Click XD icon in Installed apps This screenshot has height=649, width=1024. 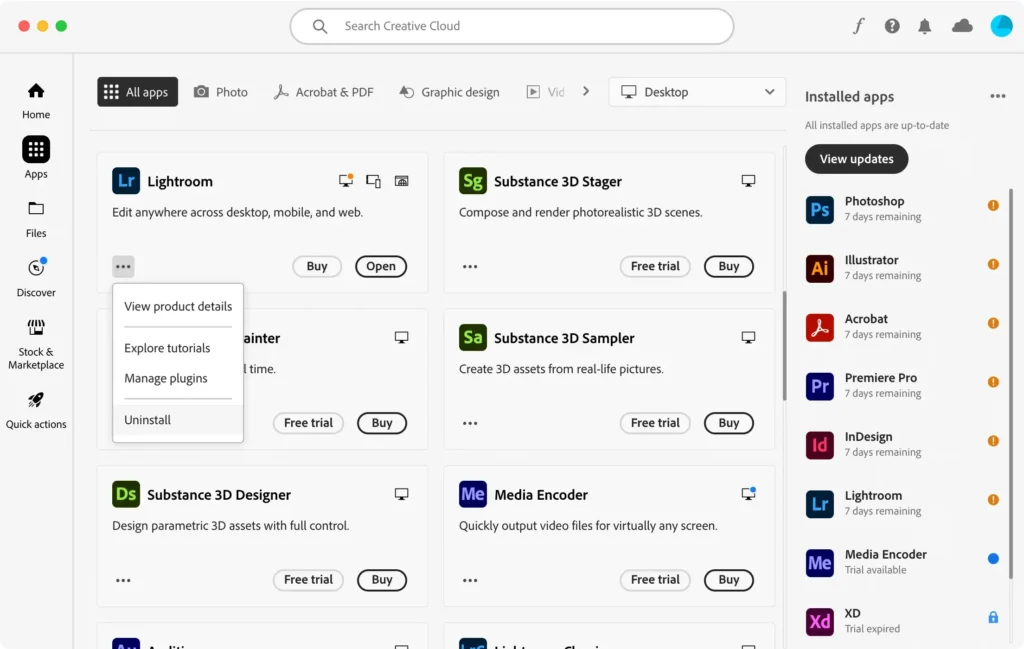point(820,621)
